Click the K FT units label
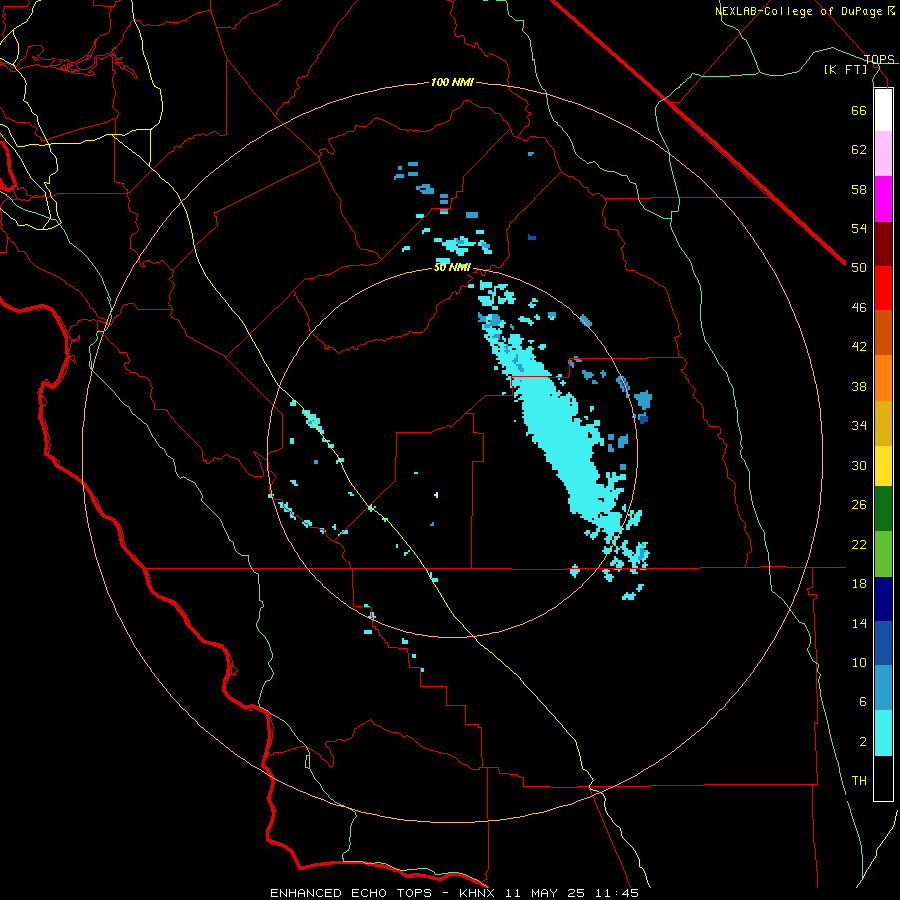The width and height of the screenshot is (900, 900). (846, 69)
